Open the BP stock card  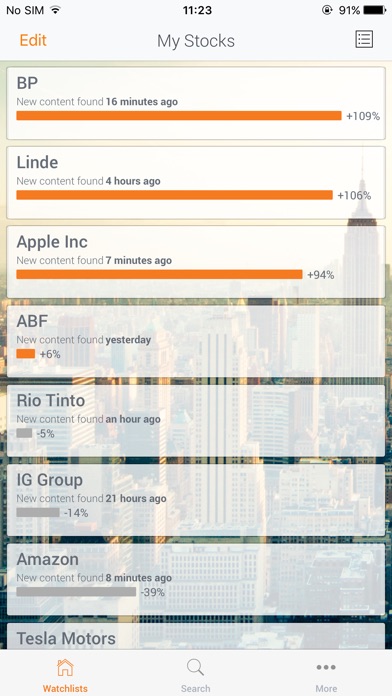click(x=196, y=103)
